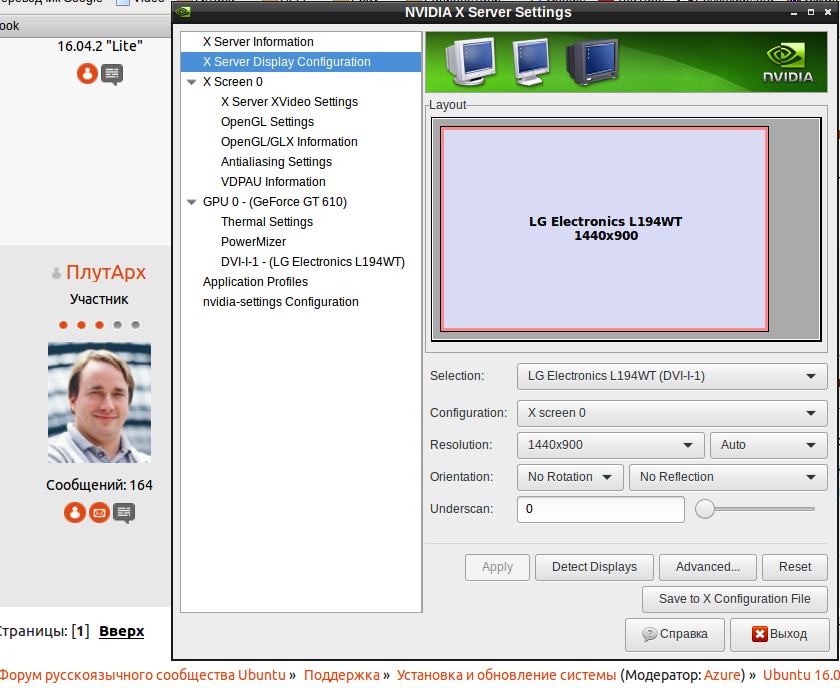840x688 pixels.
Task: Click Detect Displays button
Action: tap(594, 567)
